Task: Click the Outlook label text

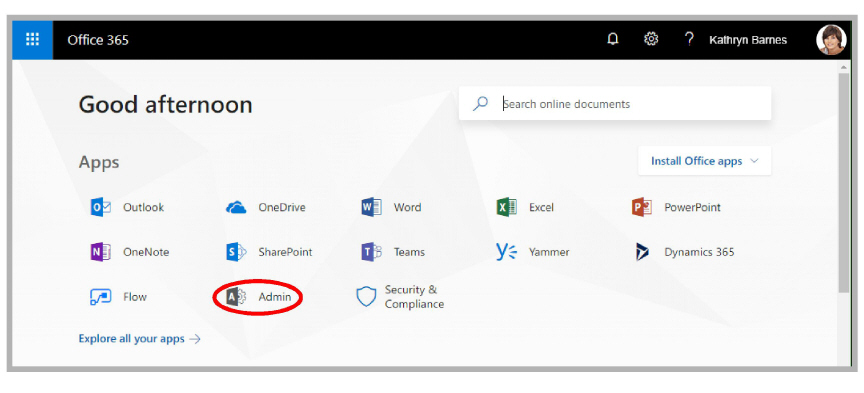Action: click(x=144, y=208)
